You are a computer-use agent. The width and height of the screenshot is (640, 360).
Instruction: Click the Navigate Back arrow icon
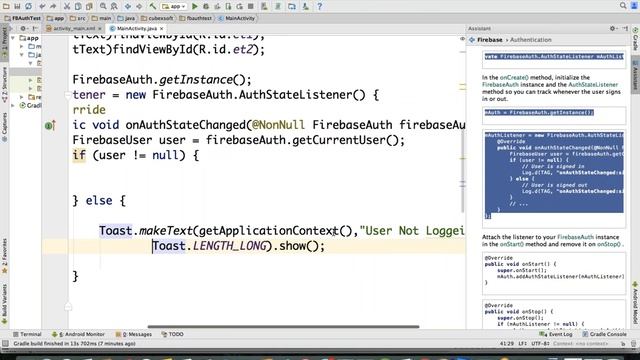pyautogui.click(x=128, y=6)
